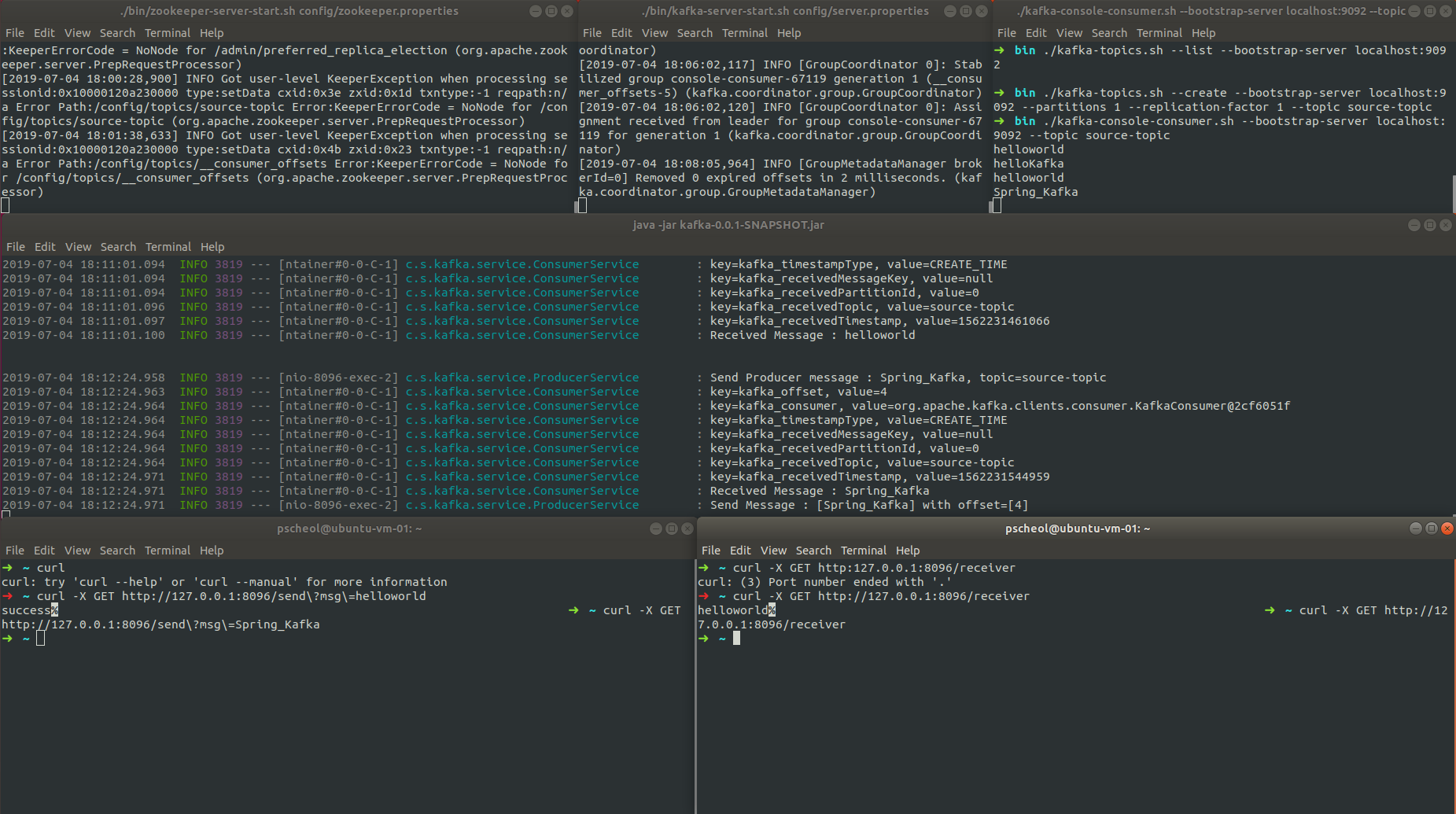Close the zookeeper-server-start terminal window
1456x814 pixels.
tap(567, 11)
